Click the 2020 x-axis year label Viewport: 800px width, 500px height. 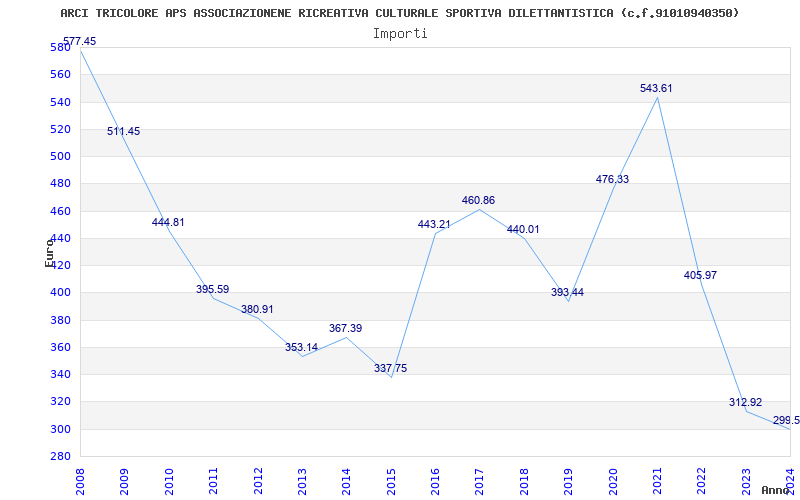pyautogui.click(x=612, y=481)
